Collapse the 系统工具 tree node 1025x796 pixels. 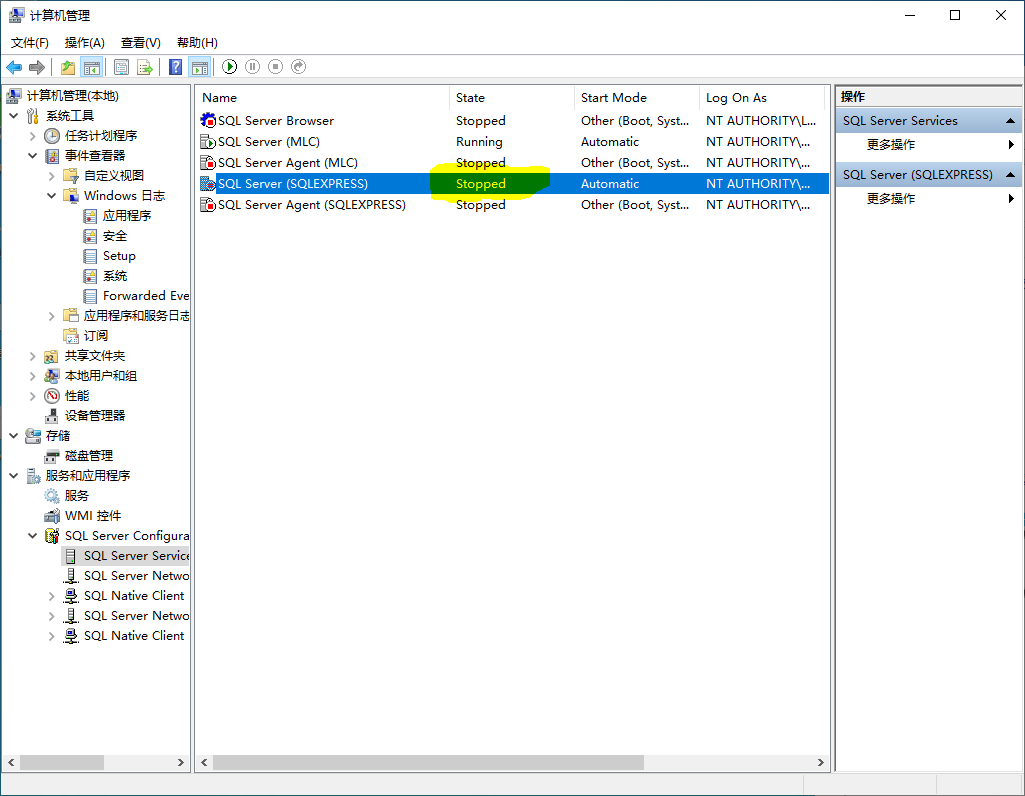(x=14, y=116)
